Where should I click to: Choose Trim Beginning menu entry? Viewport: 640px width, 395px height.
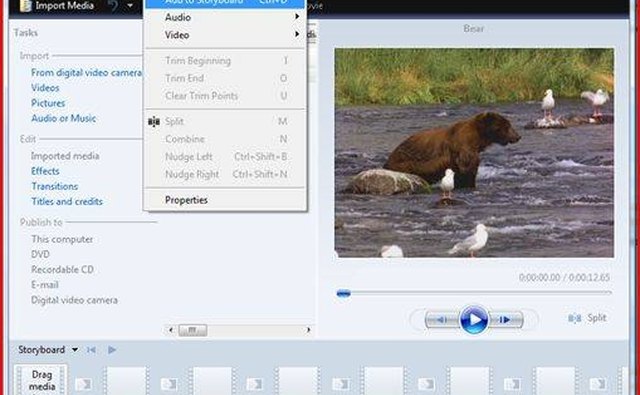tap(225, 60)
